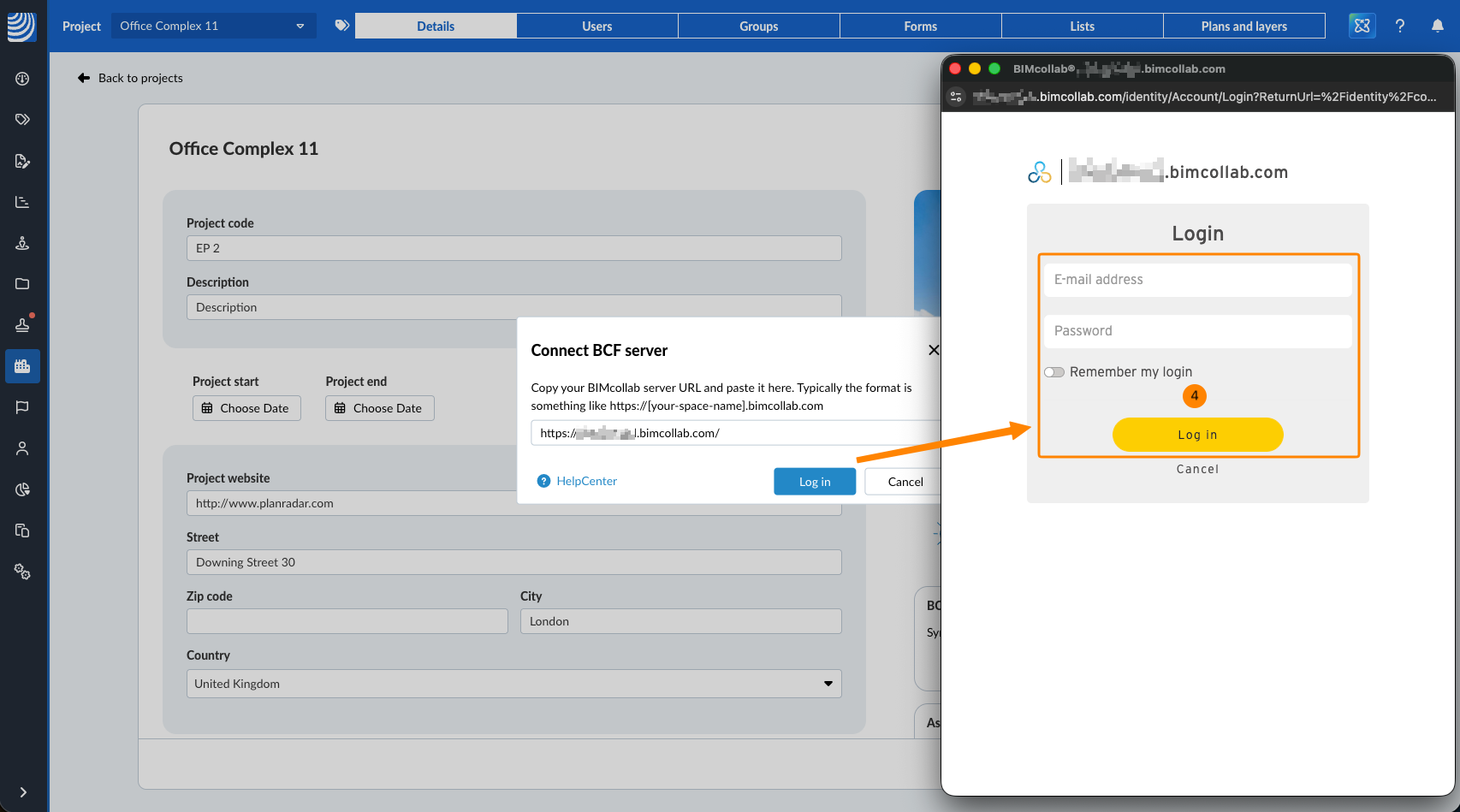The image size is (1460, 812).
Task: Switch to the Plans and layers tab
Action: [x=1244, y=26]
